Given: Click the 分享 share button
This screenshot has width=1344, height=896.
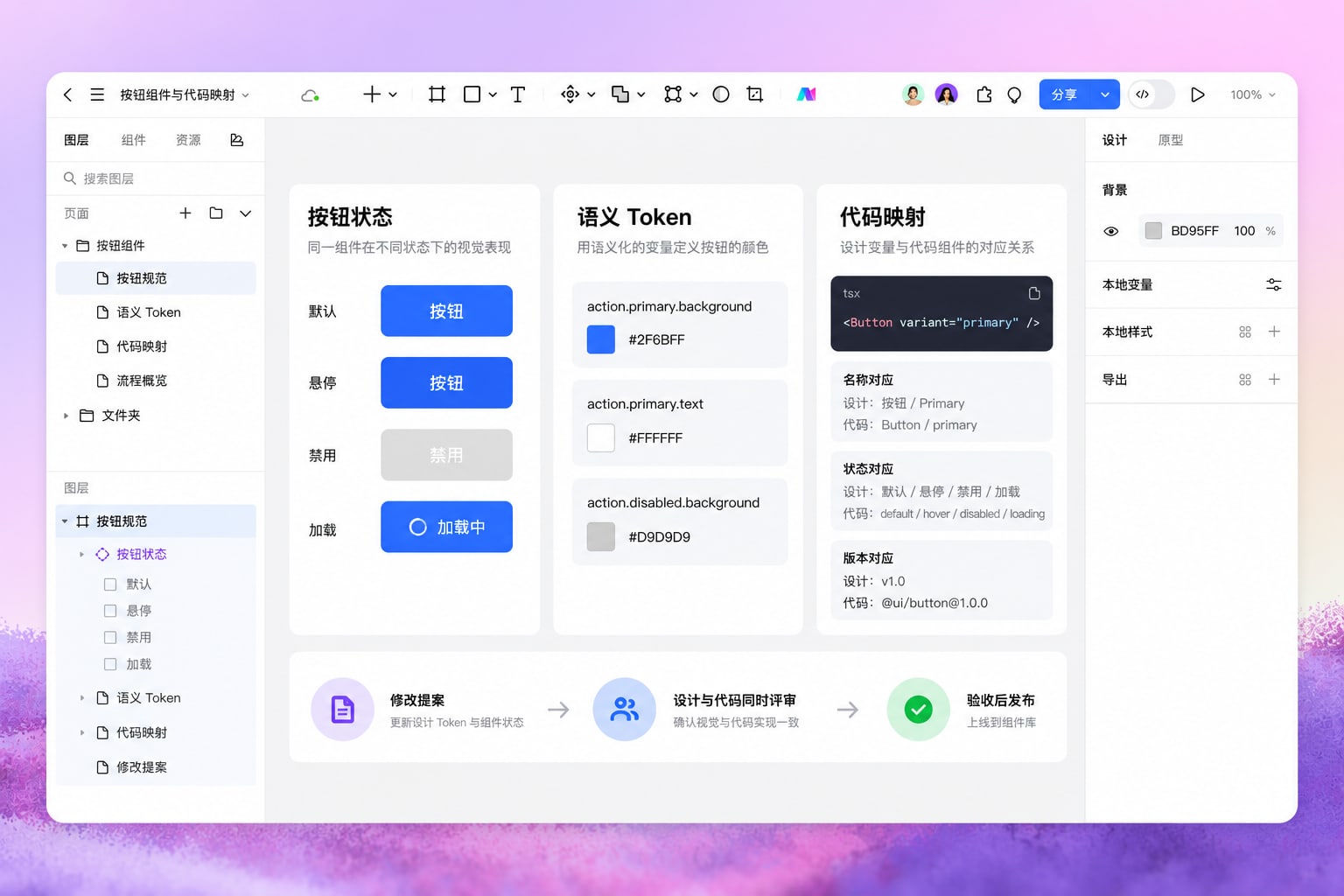Looking at the screenshot, I should point(1065,94).
